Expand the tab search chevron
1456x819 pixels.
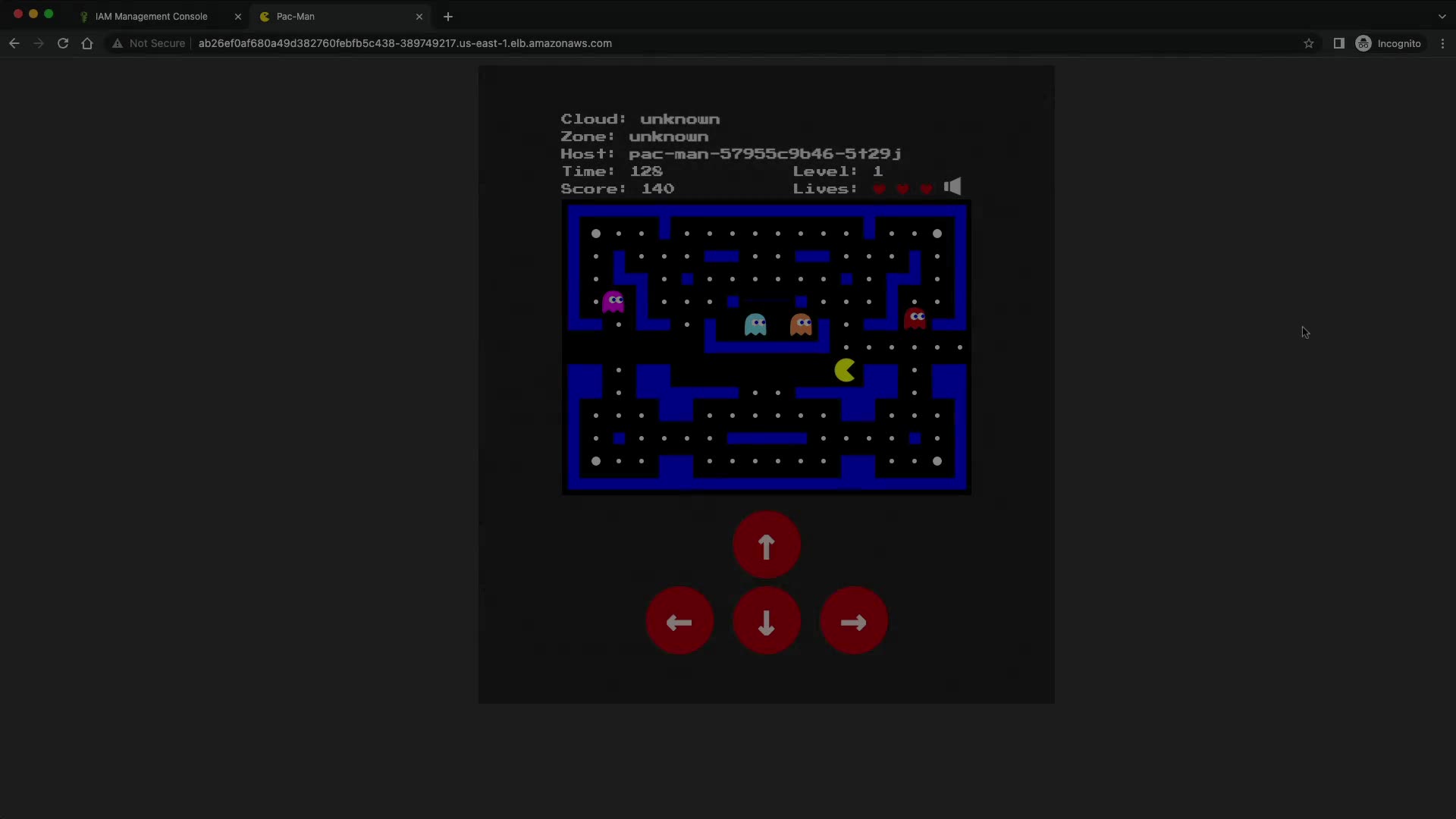pyautogui.click(x=1442, y=16)
